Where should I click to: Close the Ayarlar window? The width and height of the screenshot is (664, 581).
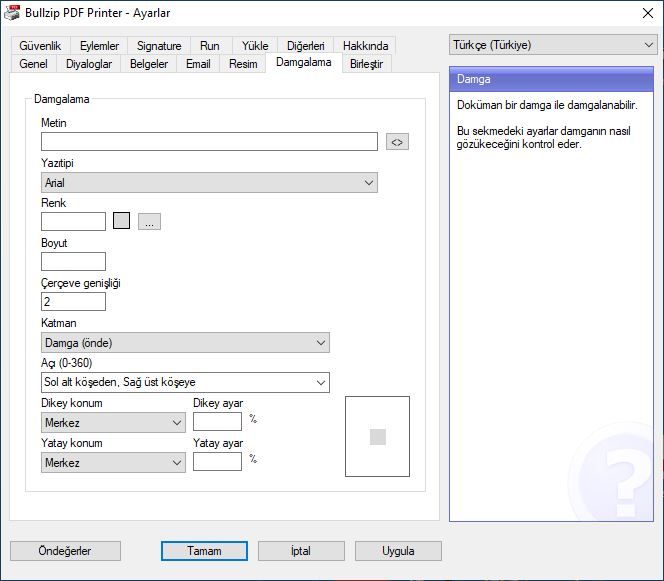pos(647,13)
